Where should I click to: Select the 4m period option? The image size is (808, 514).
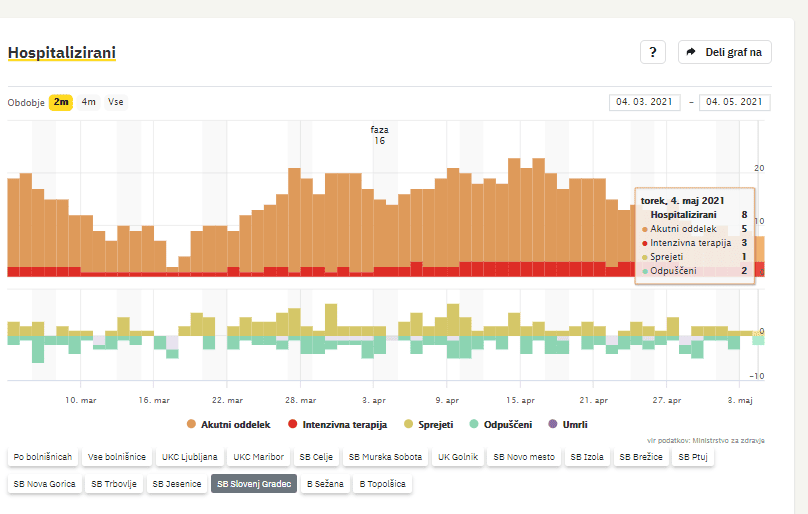[89, 102]
